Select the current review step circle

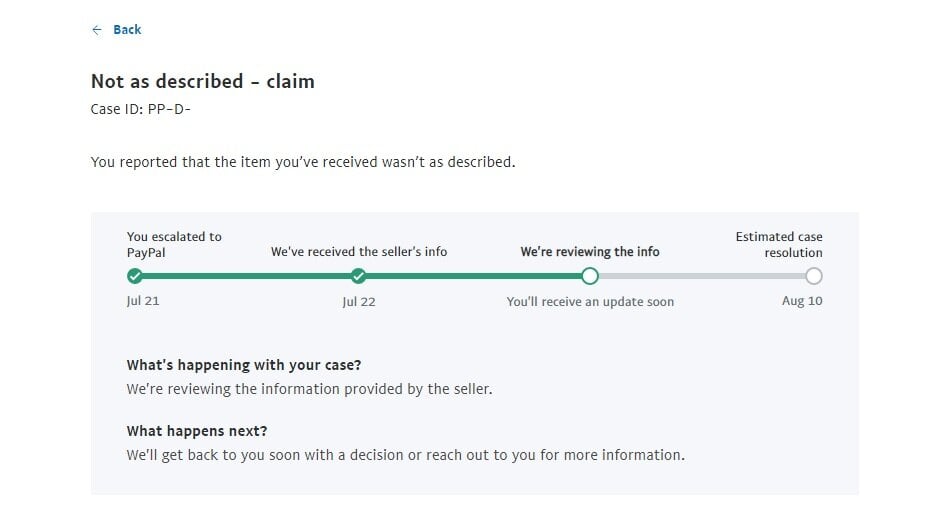click(x=590, y=276)
